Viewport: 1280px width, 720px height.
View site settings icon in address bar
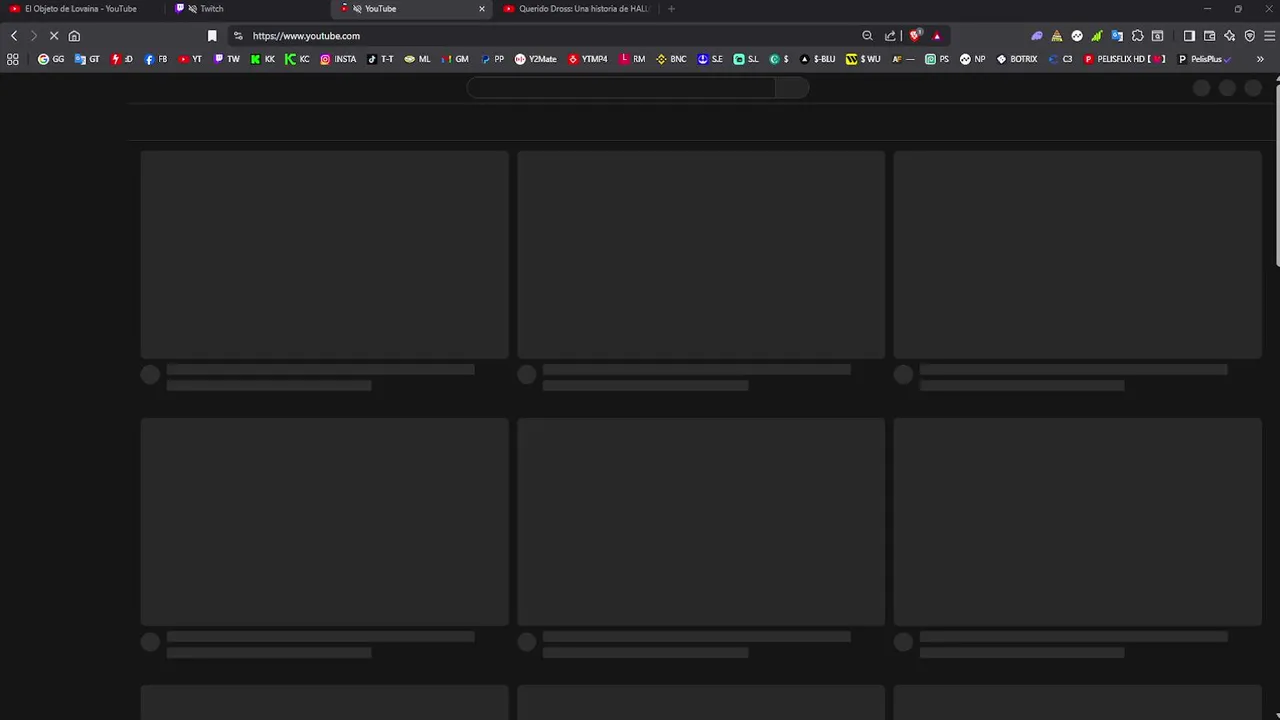point(238,36)
